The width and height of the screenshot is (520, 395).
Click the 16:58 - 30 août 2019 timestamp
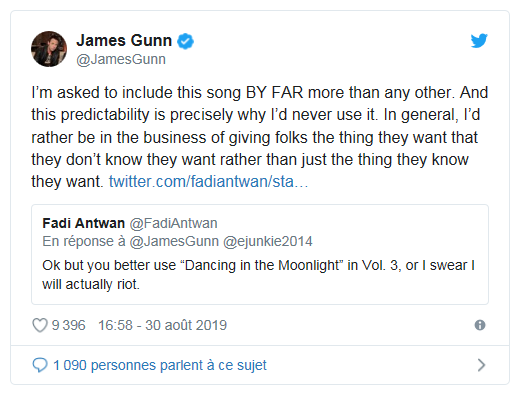point(162,325)
